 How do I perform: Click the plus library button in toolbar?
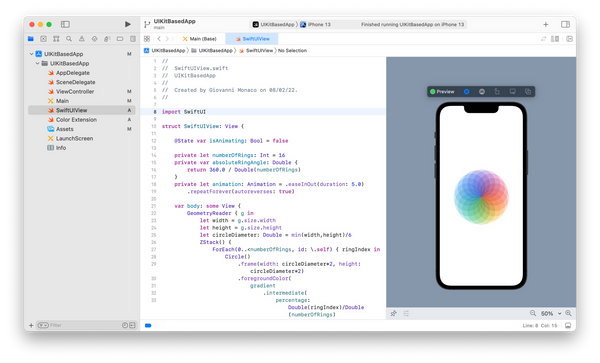546,24
